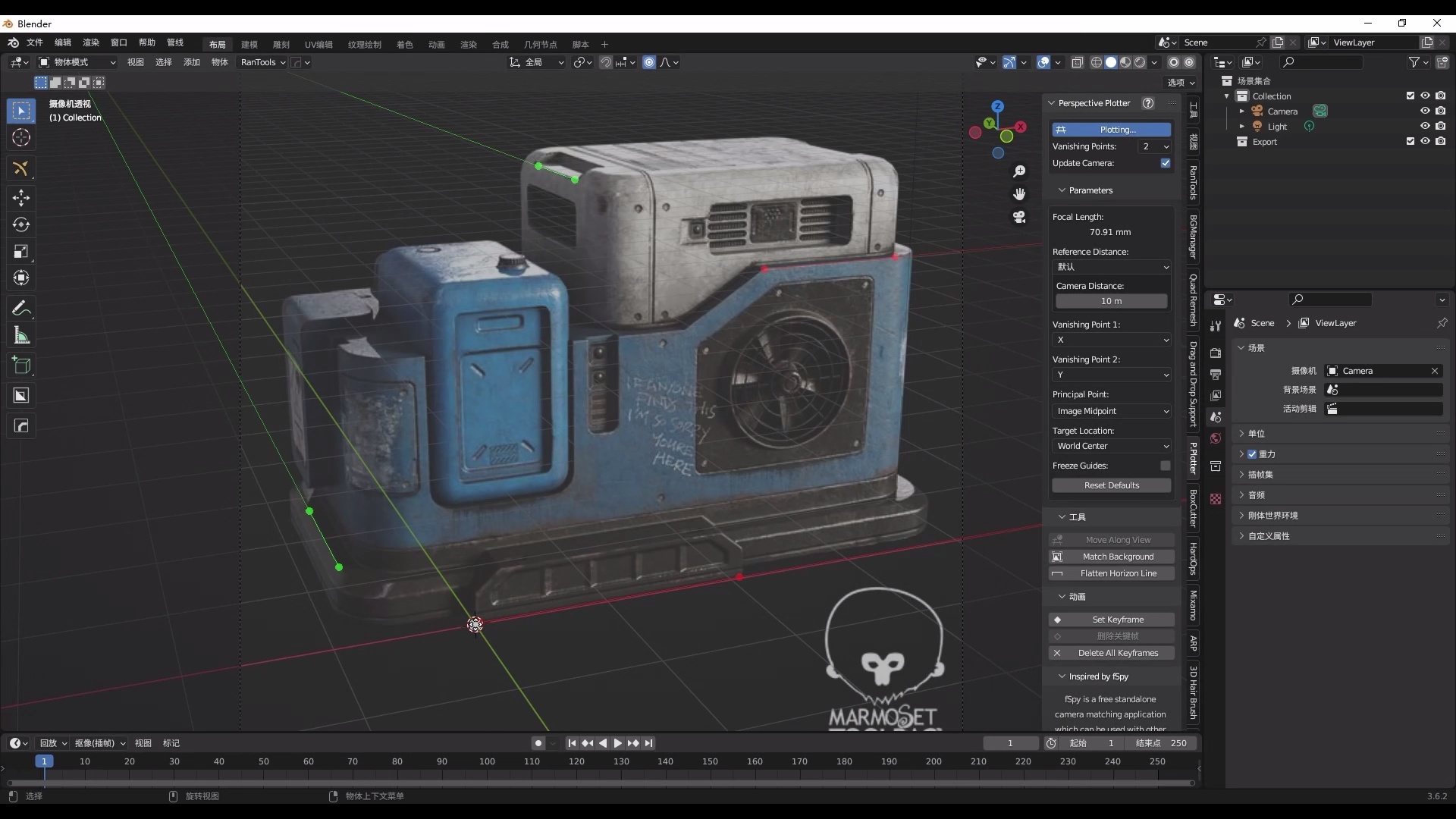
Task: Activate the Rotate tool
Action: click(x=21, y=224)
